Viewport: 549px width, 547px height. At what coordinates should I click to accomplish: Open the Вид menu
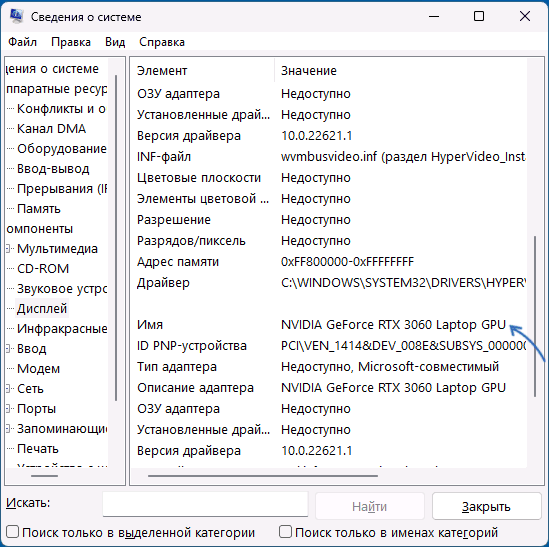coord(115,42)
